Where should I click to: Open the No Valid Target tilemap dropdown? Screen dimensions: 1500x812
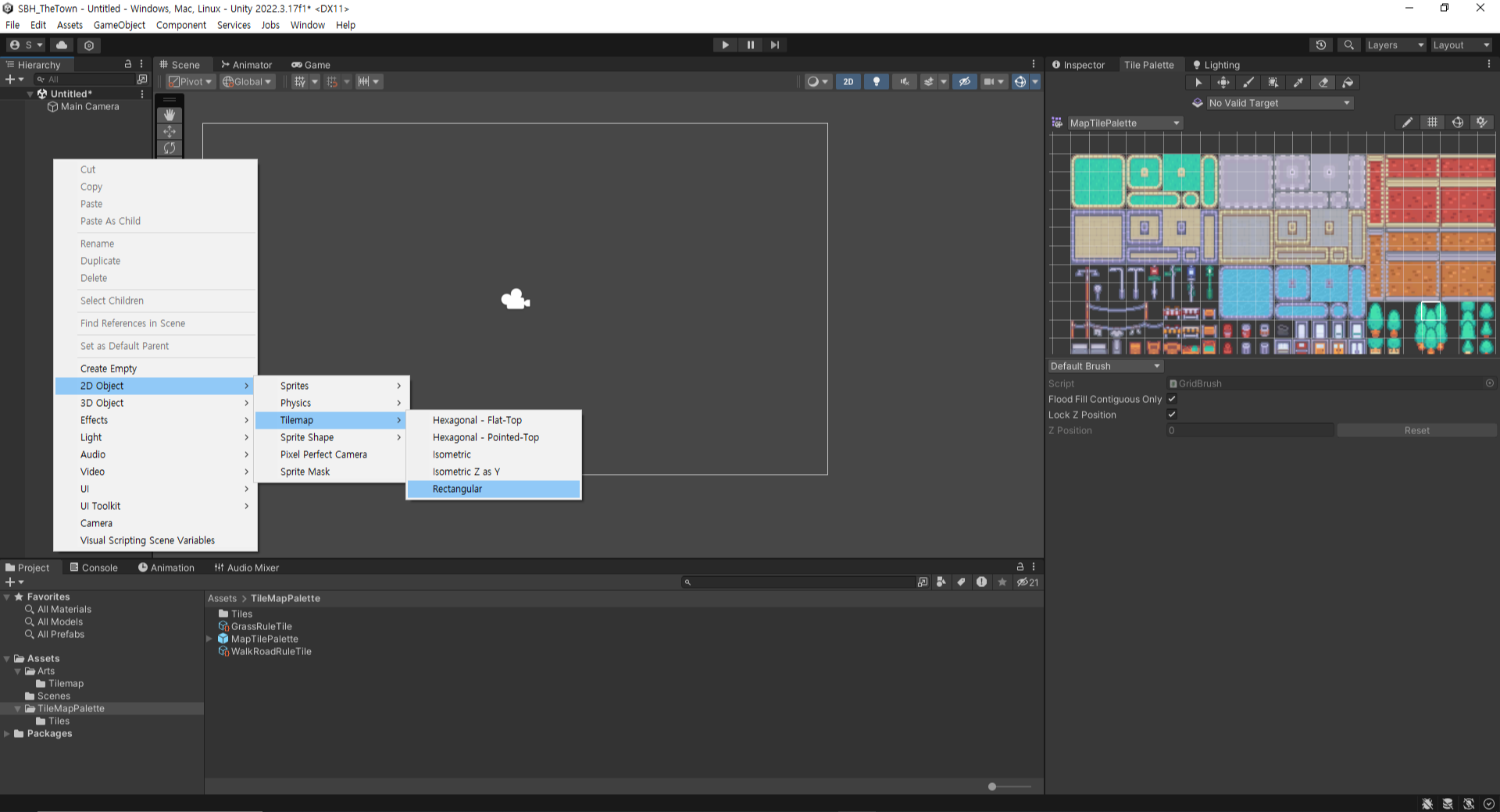pyautogui.click(x=1279, y=103)
